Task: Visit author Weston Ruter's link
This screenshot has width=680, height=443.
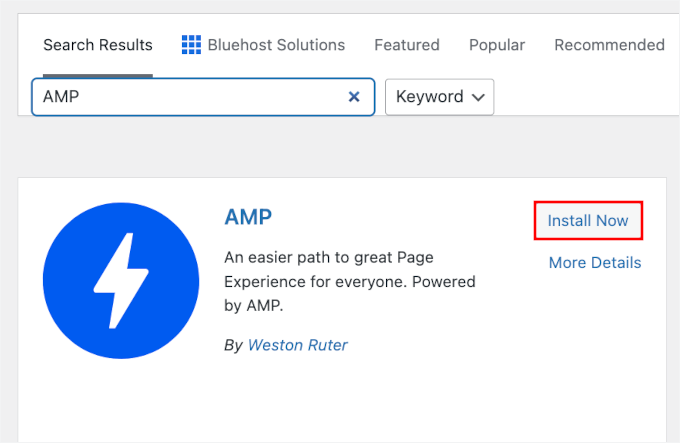Action: [298, 345]
